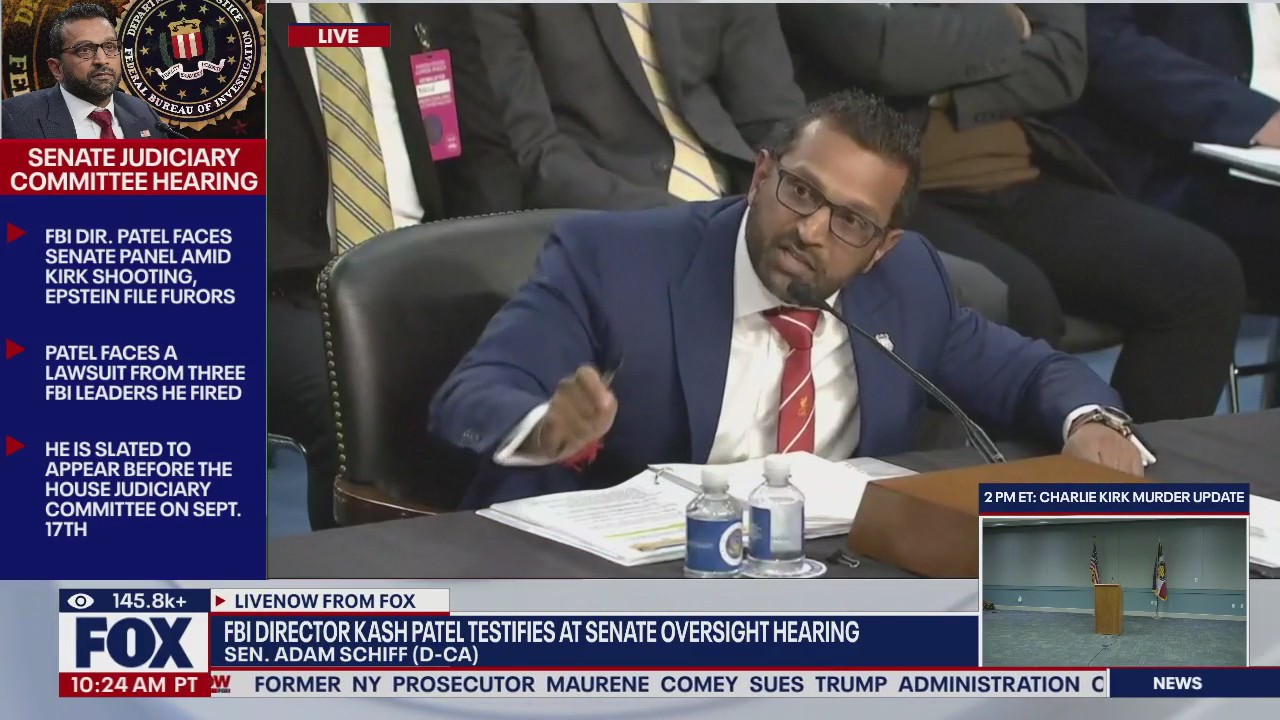Click the Senate Judiciary Committee Hearing header
The image size is (1280, 720).
(x=134, y=168)
